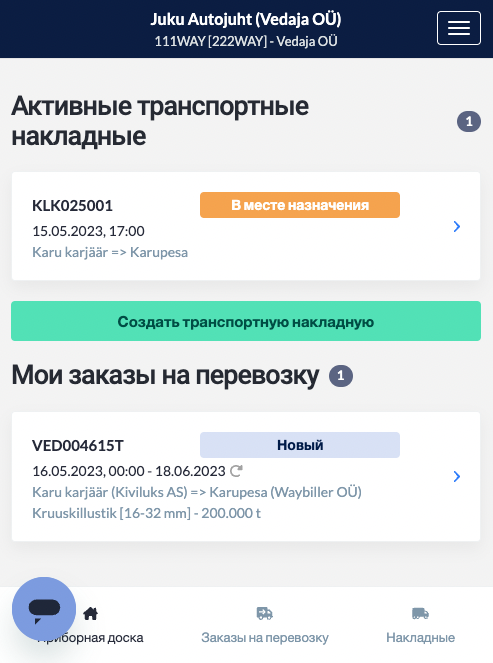
Task: Click the Новый status label
Action: 300,445
